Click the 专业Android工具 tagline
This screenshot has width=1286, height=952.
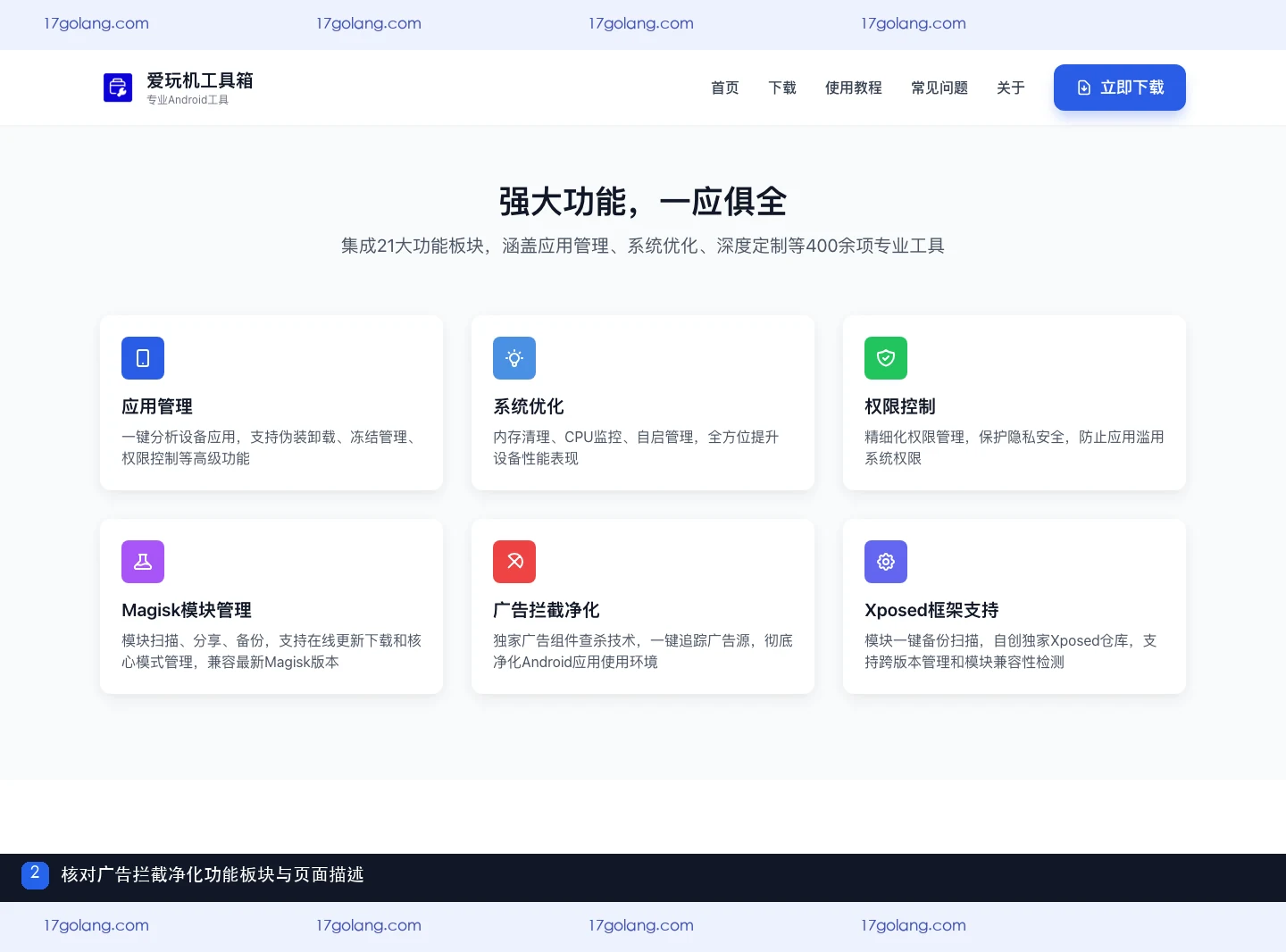[x=188, y=100]
